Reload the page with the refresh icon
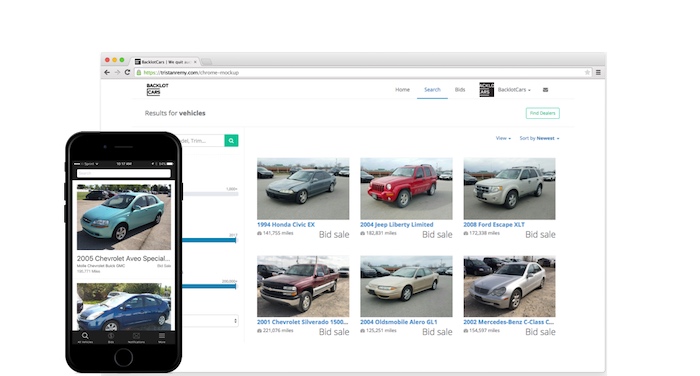Screen dimensions: 700x376 [127, 72]
